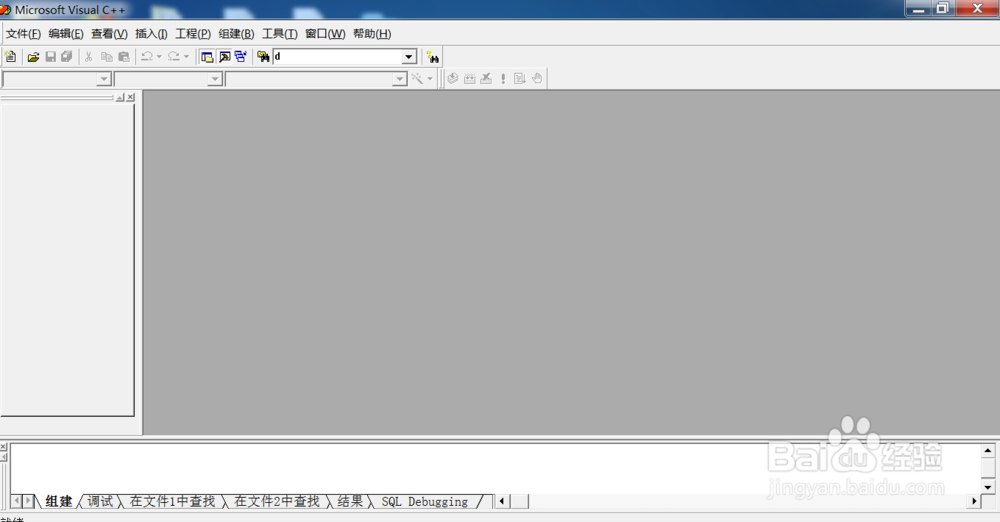Open the Window List icon

[240, 57]
